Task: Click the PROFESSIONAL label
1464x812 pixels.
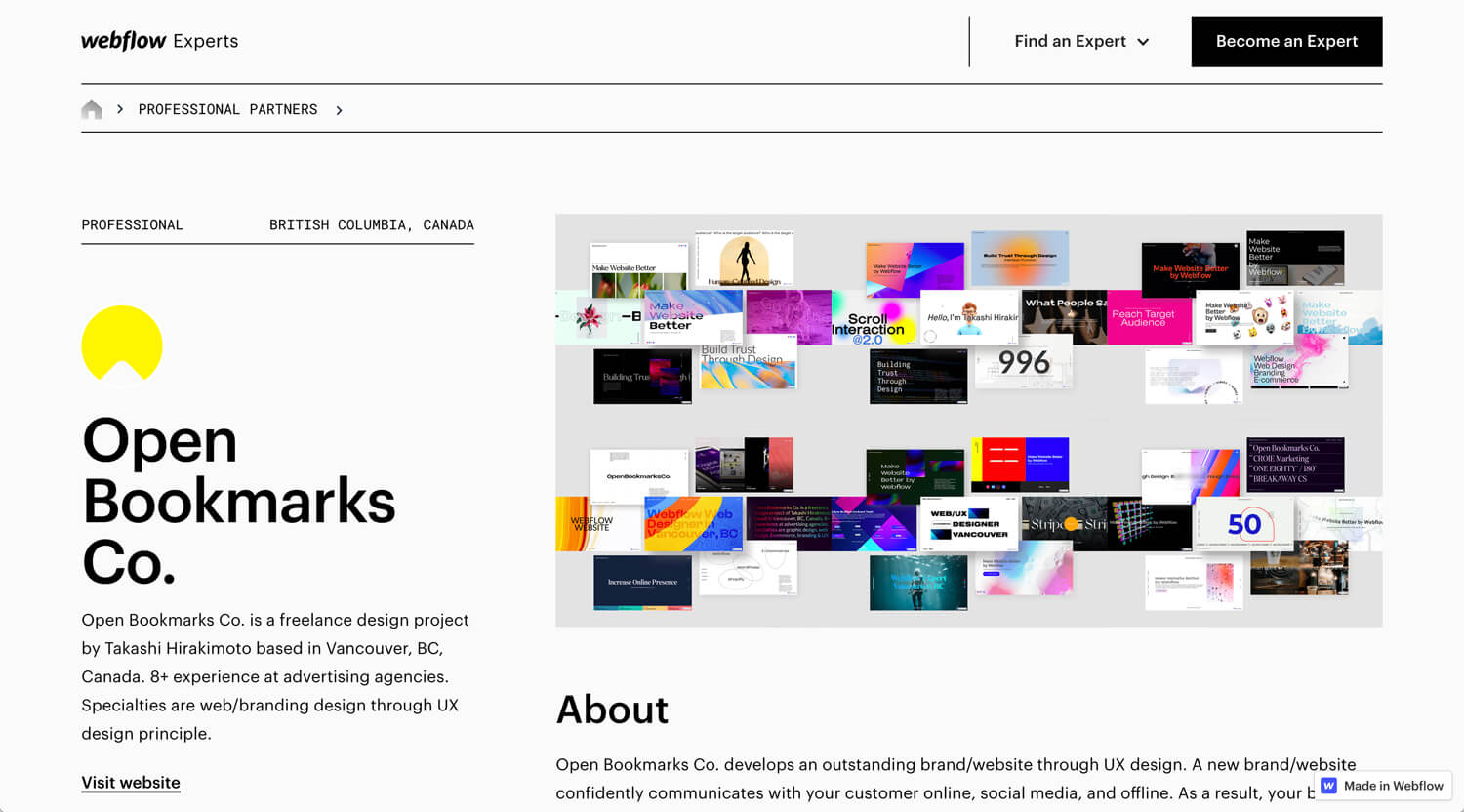Action: click(x=133, y=224)
